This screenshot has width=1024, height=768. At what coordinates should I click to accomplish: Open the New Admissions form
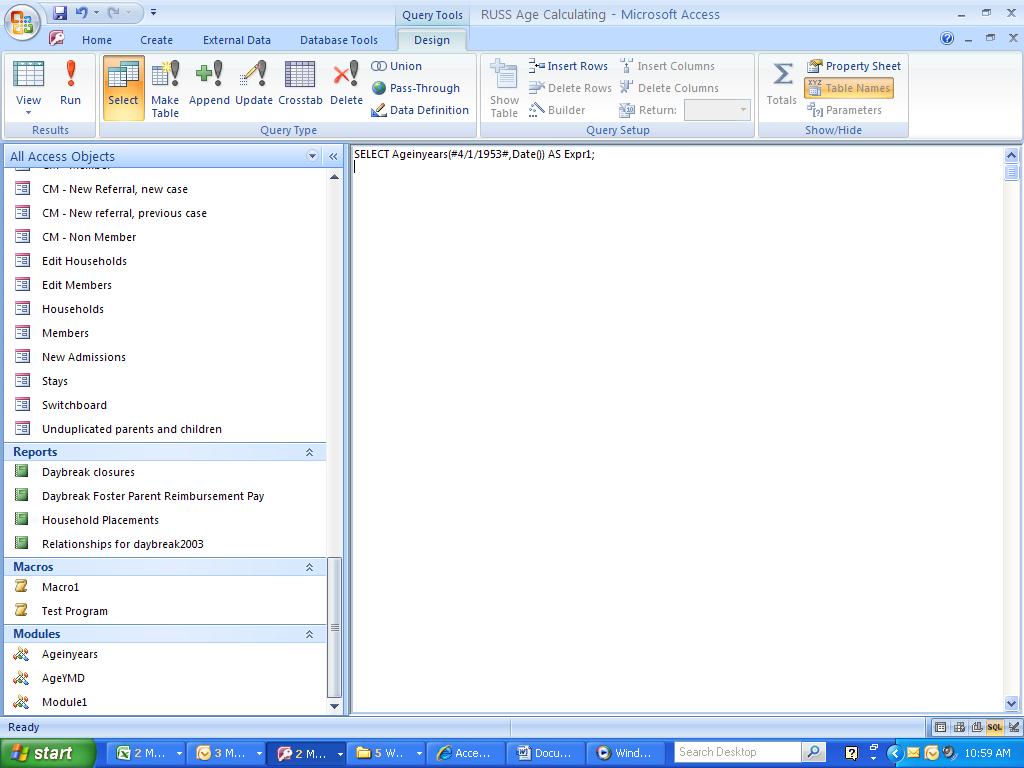[84, 357]
